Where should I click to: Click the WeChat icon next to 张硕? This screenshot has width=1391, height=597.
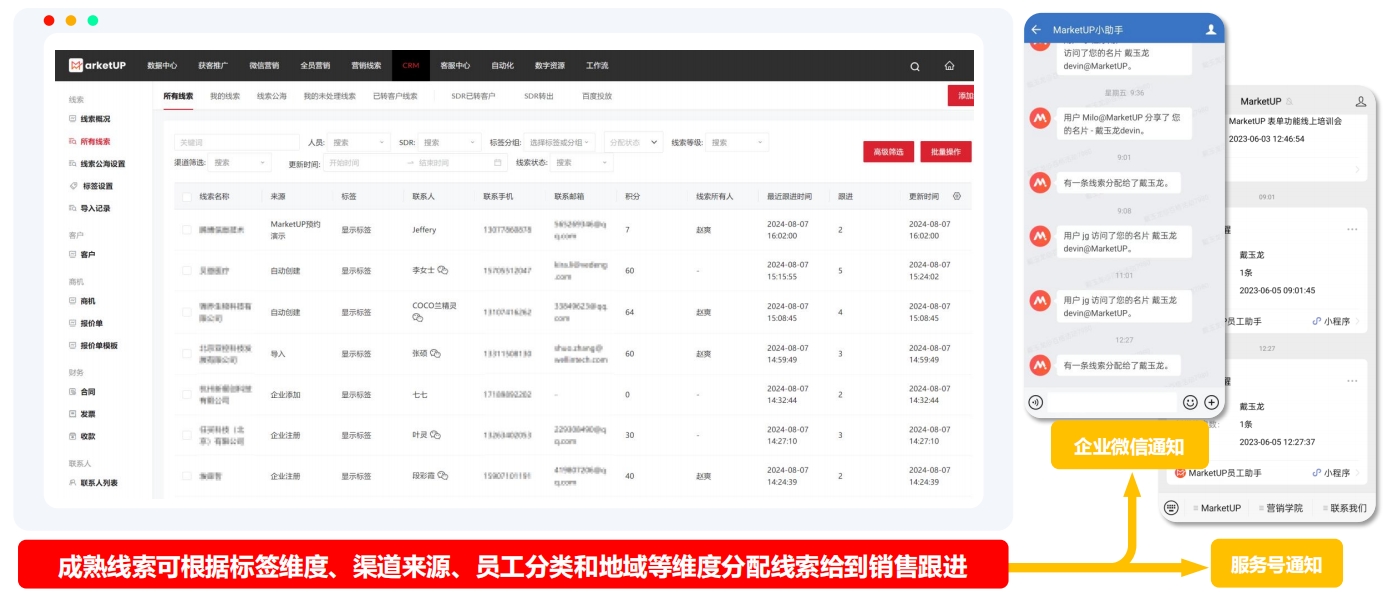(435, 354)
